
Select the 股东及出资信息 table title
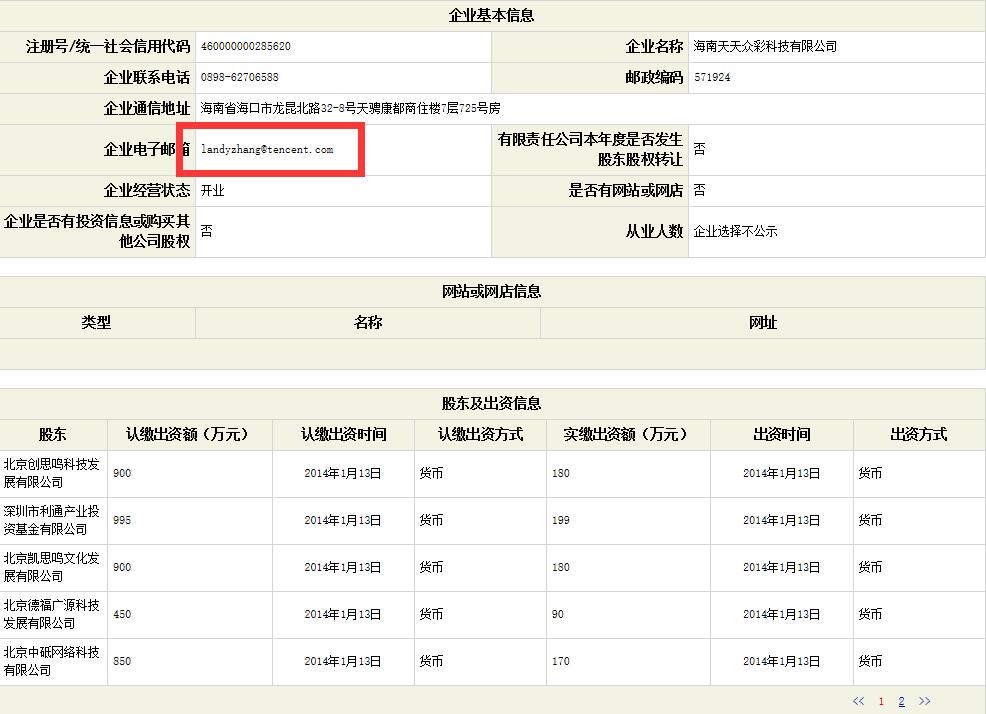(x=492, y=403)
